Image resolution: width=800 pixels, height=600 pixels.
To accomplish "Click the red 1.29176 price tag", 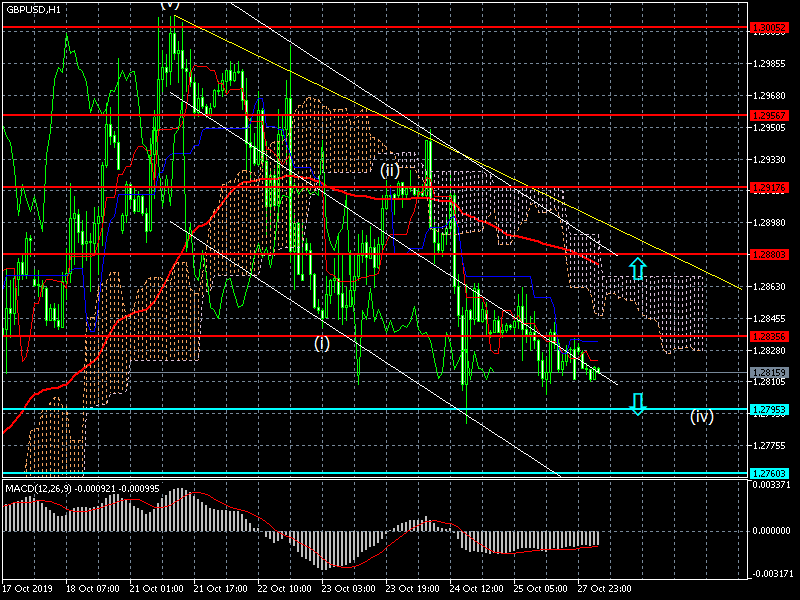I will [768, 187].
